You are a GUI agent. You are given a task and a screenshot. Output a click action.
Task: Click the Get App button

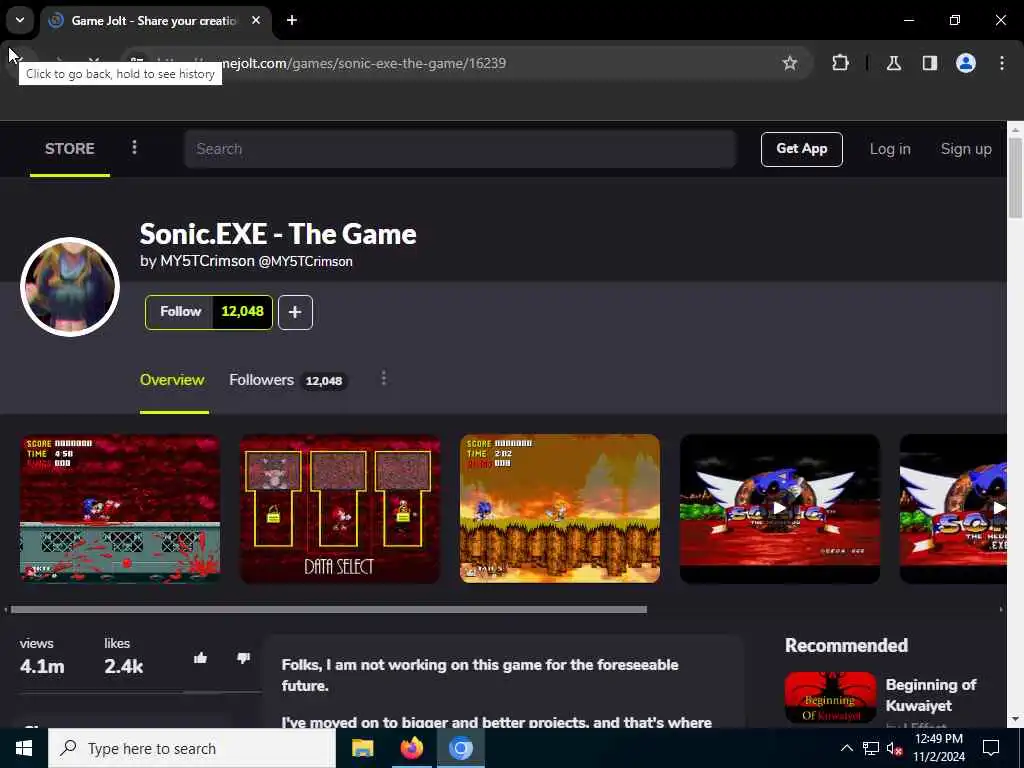[801, 149]
